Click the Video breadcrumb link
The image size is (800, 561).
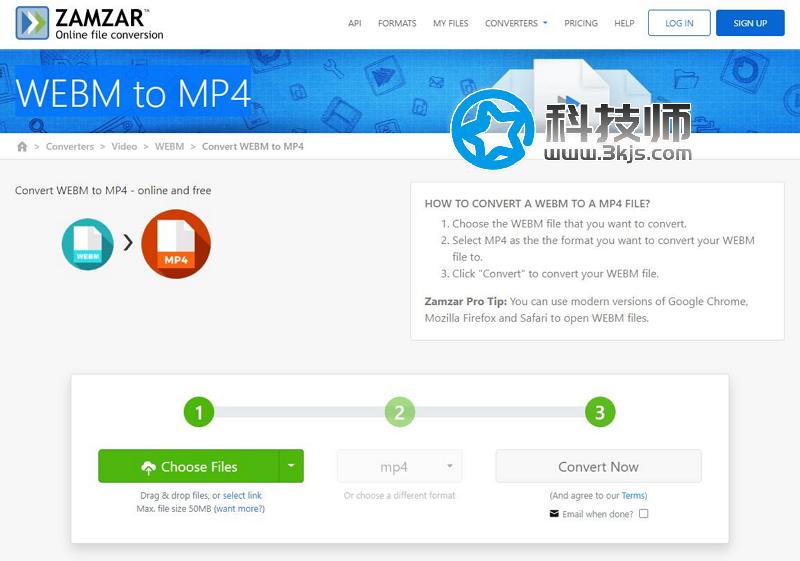tap(124, 146)
